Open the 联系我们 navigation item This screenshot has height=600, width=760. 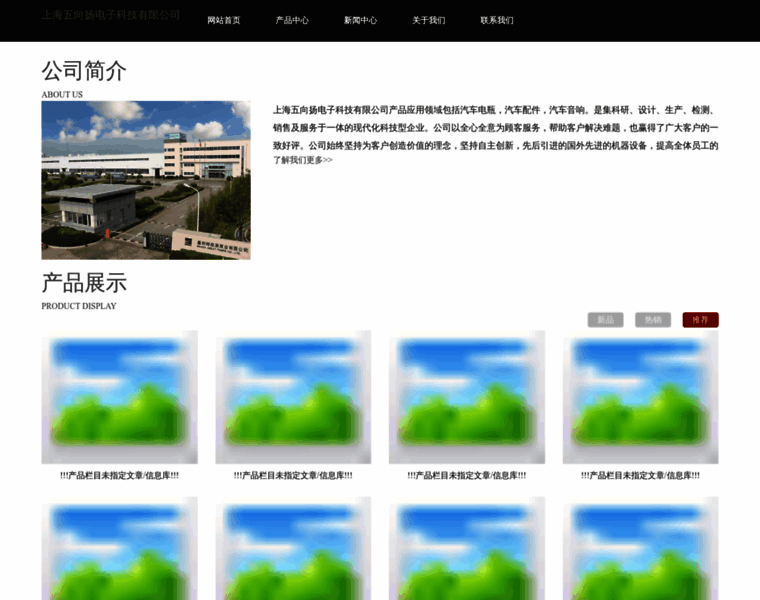coord(497,20)
